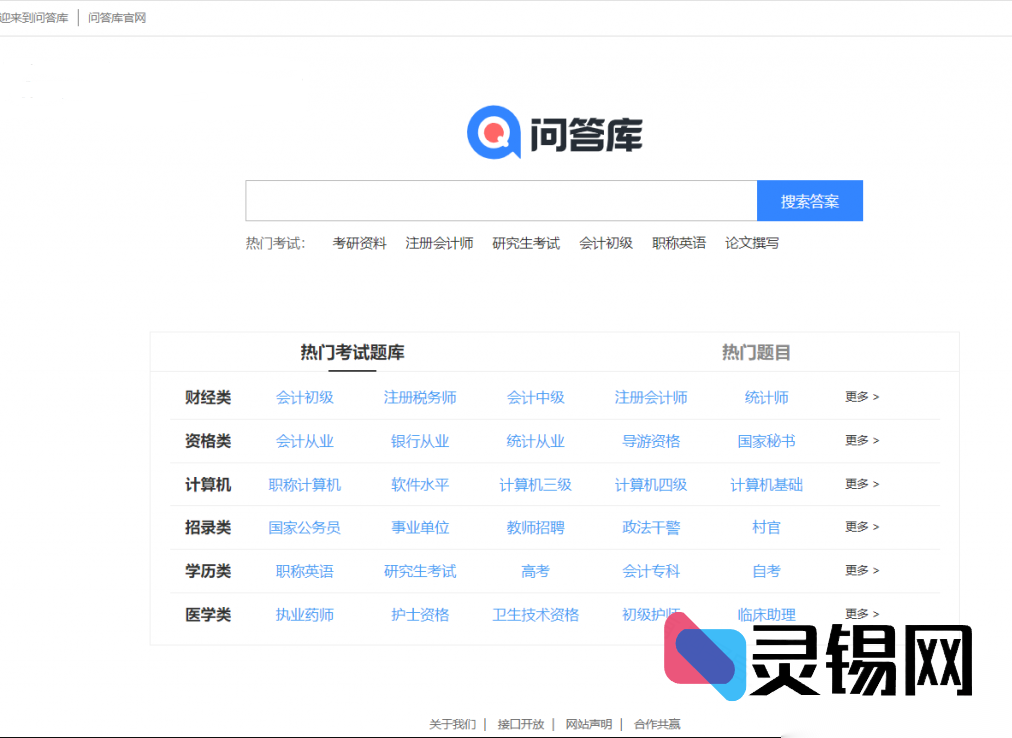This screenshot has width=1012, height=738.
Task: Expand 更多 for the 计算机 row
Action: click(861, 484)
